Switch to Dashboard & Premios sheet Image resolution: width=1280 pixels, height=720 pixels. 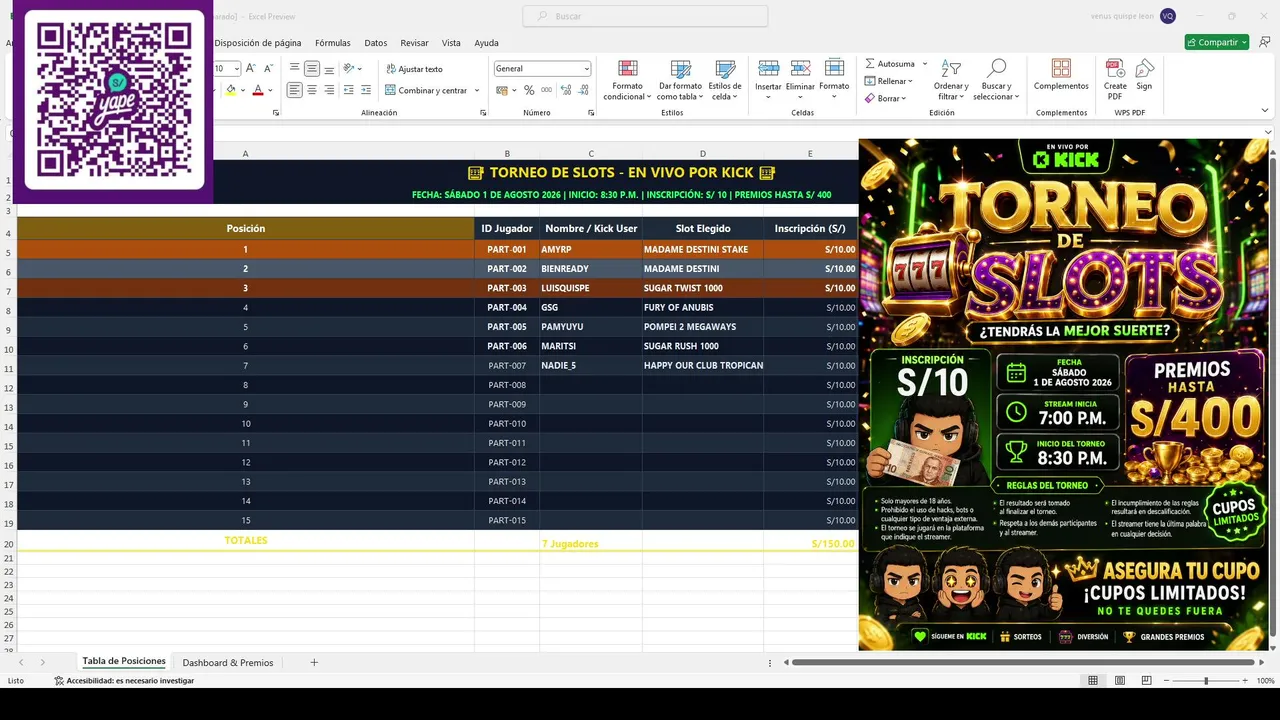coord(228,662)
